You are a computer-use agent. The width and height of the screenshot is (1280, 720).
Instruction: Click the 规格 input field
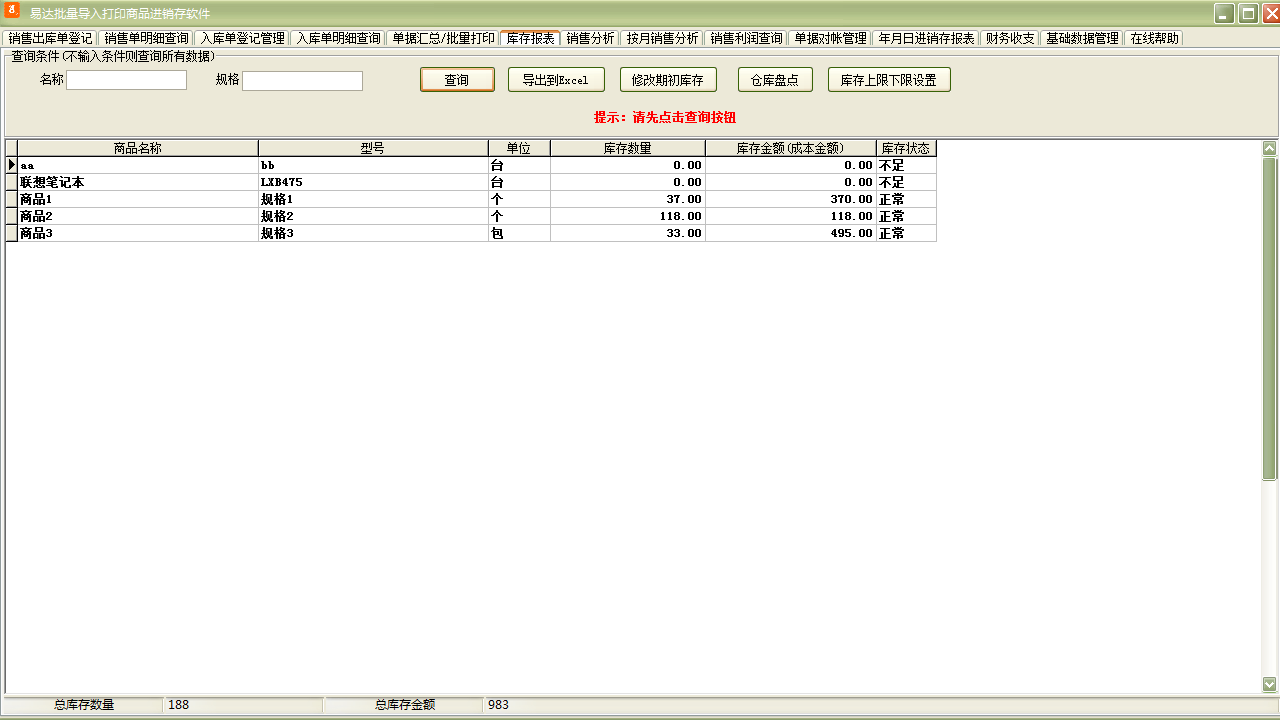pyautogui.click(x=302, y=81)
